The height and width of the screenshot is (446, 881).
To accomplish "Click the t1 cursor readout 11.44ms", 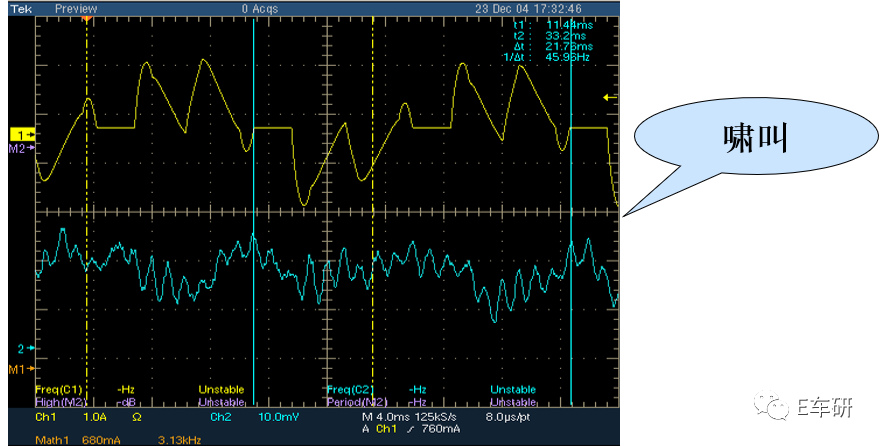I will coord(569,25).
